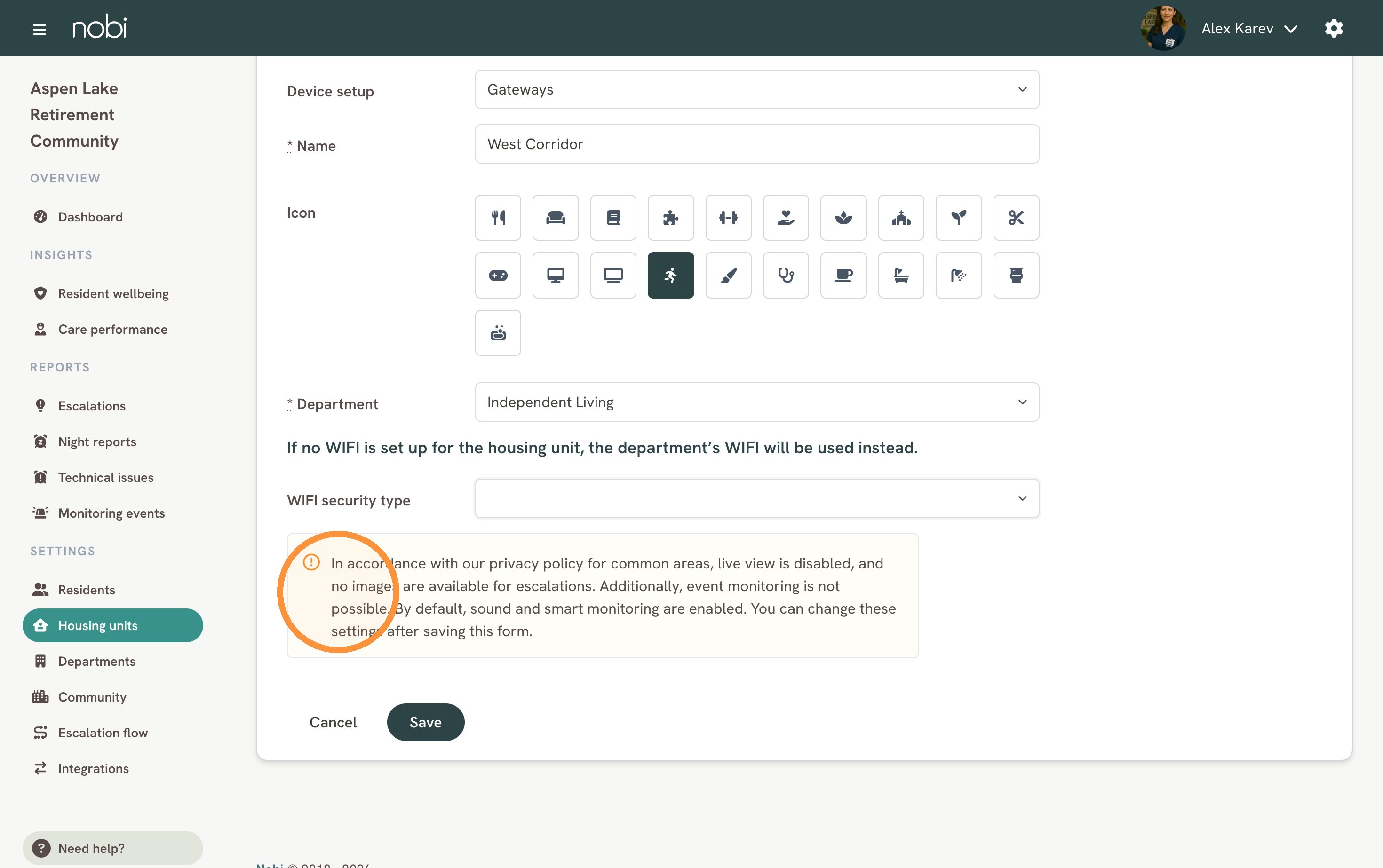Image resolution: width=1383 pixels, height=868 pixels.
Task: Pick the gamepad icon
Action: 498,276
